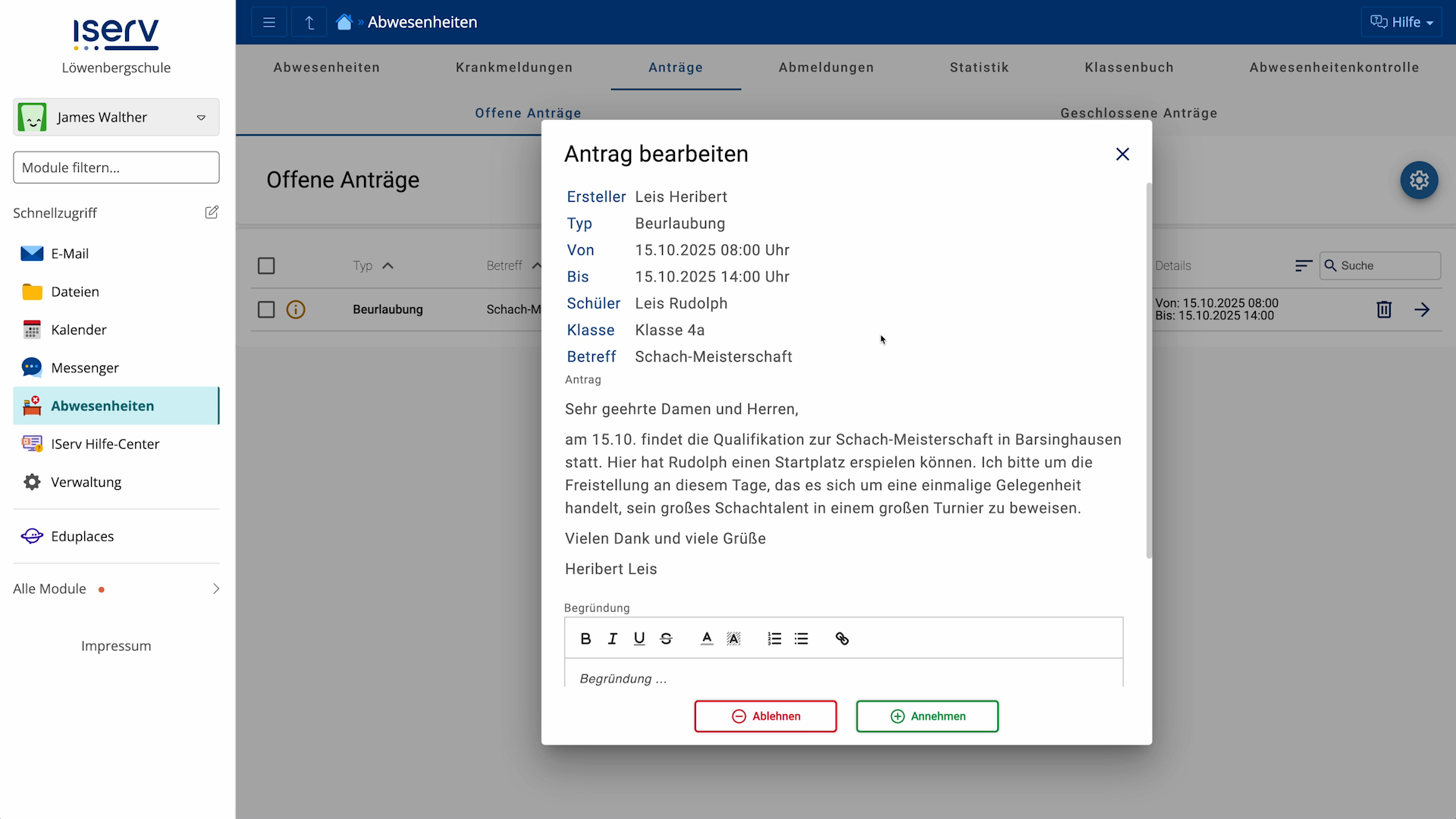Open the Messenger module
Image resolution: width=1456 pixels, height=819 pixels.
pos(84,367)
